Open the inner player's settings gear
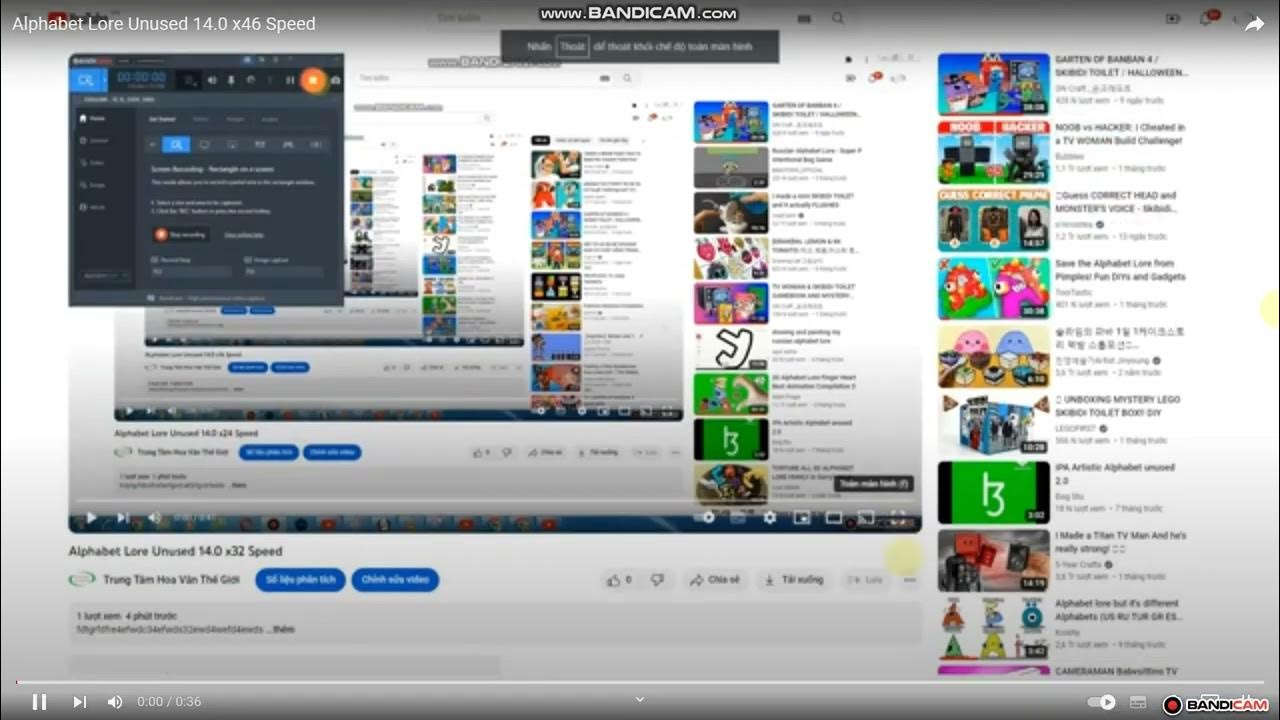The width and height of the screenshot is (1280, 720). click(770, 517)
